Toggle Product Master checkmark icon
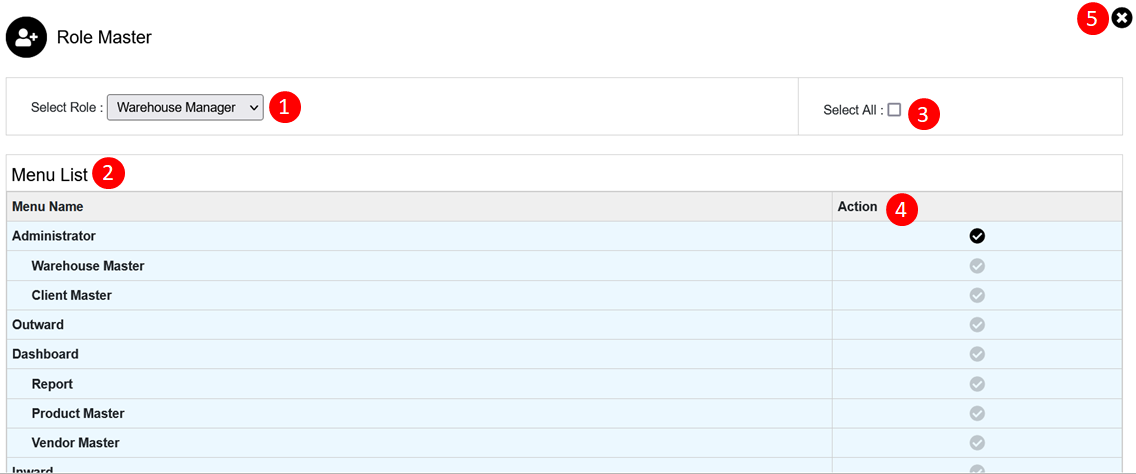 coord(977,413)
